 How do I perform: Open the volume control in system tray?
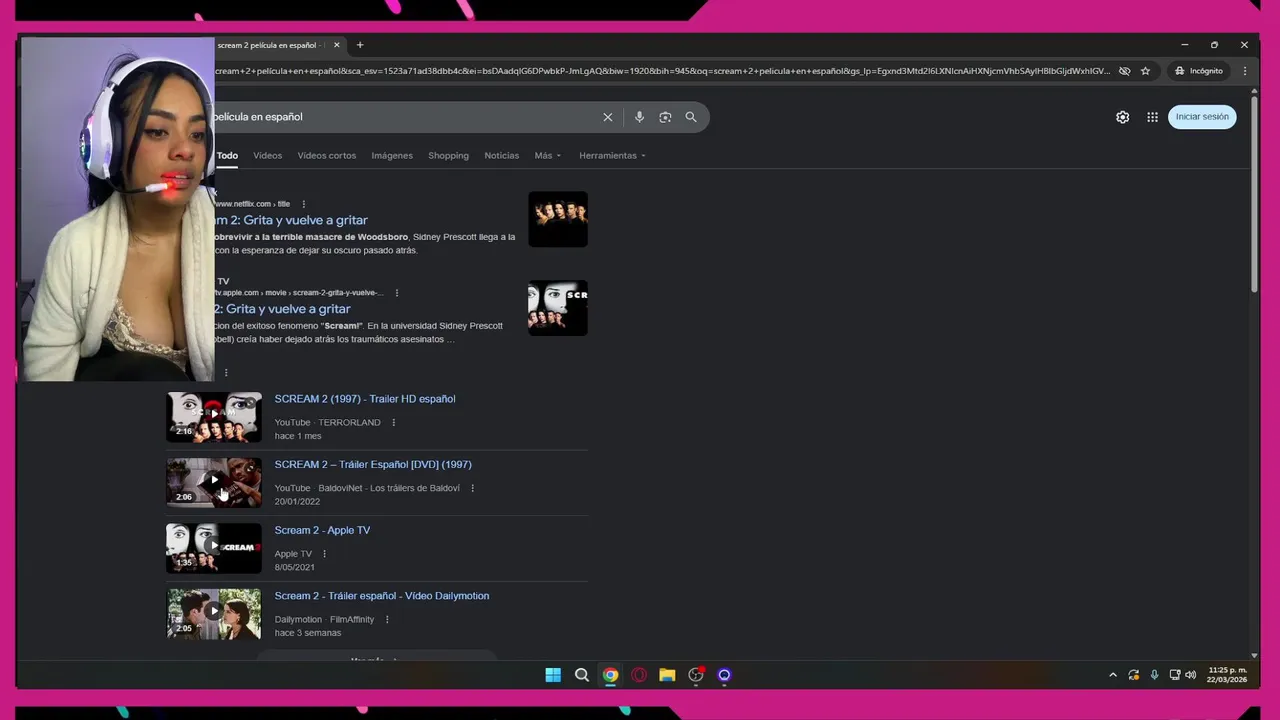1191,675
